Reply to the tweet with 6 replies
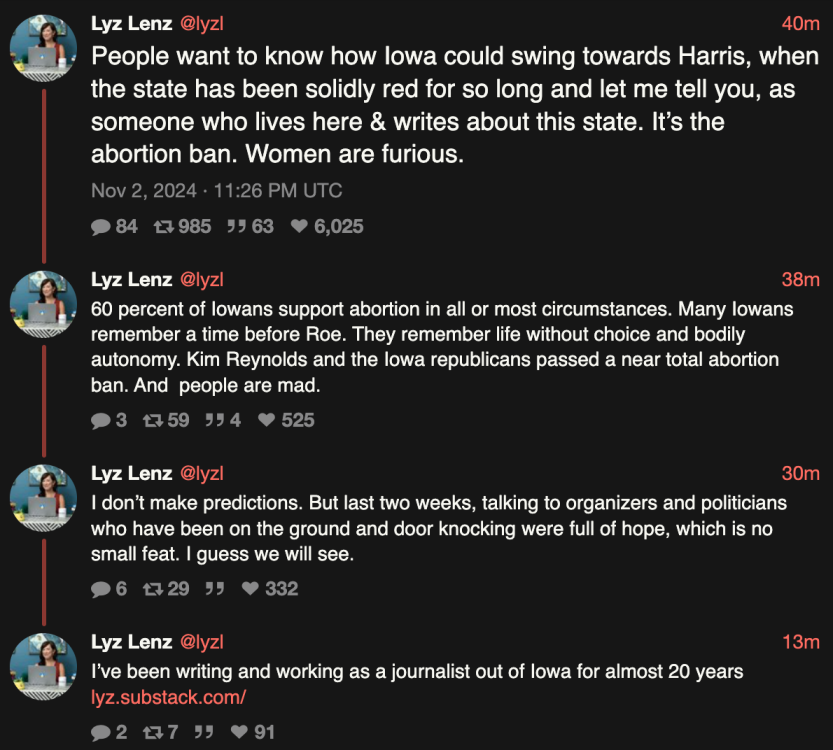 pos(100,589)
